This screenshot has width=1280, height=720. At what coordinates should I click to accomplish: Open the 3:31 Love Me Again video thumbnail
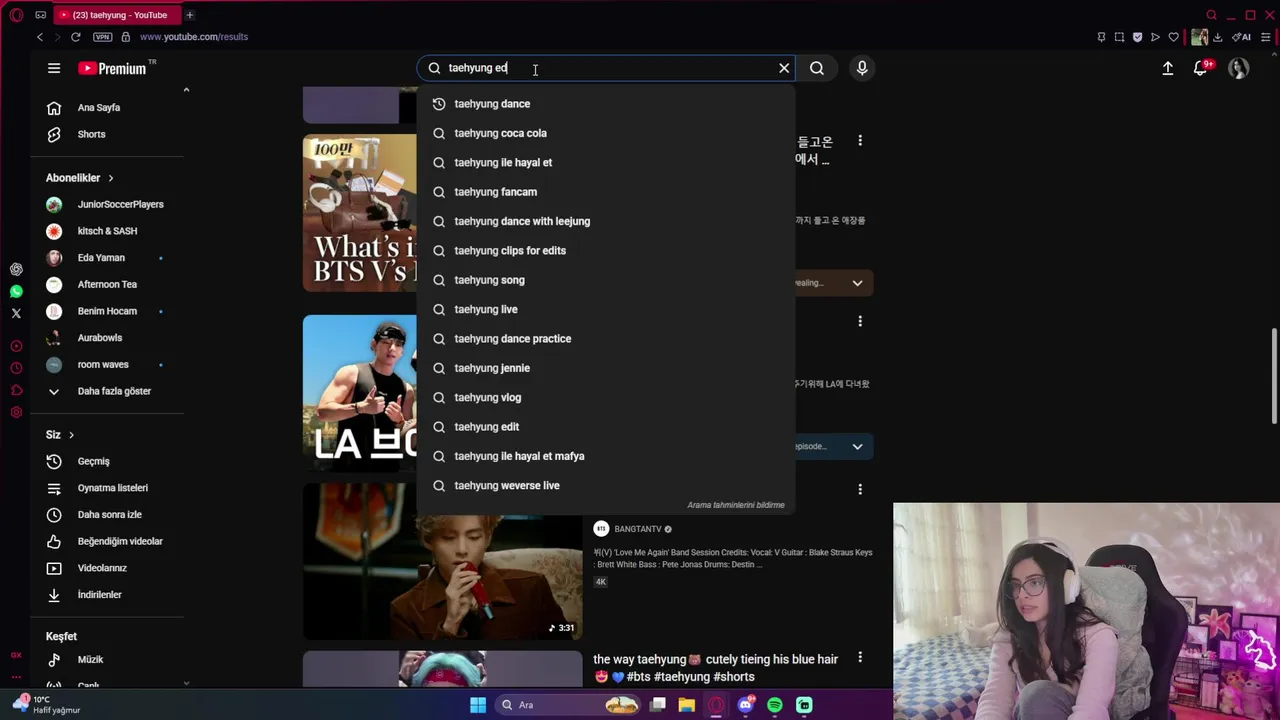(x=443, y=562)
